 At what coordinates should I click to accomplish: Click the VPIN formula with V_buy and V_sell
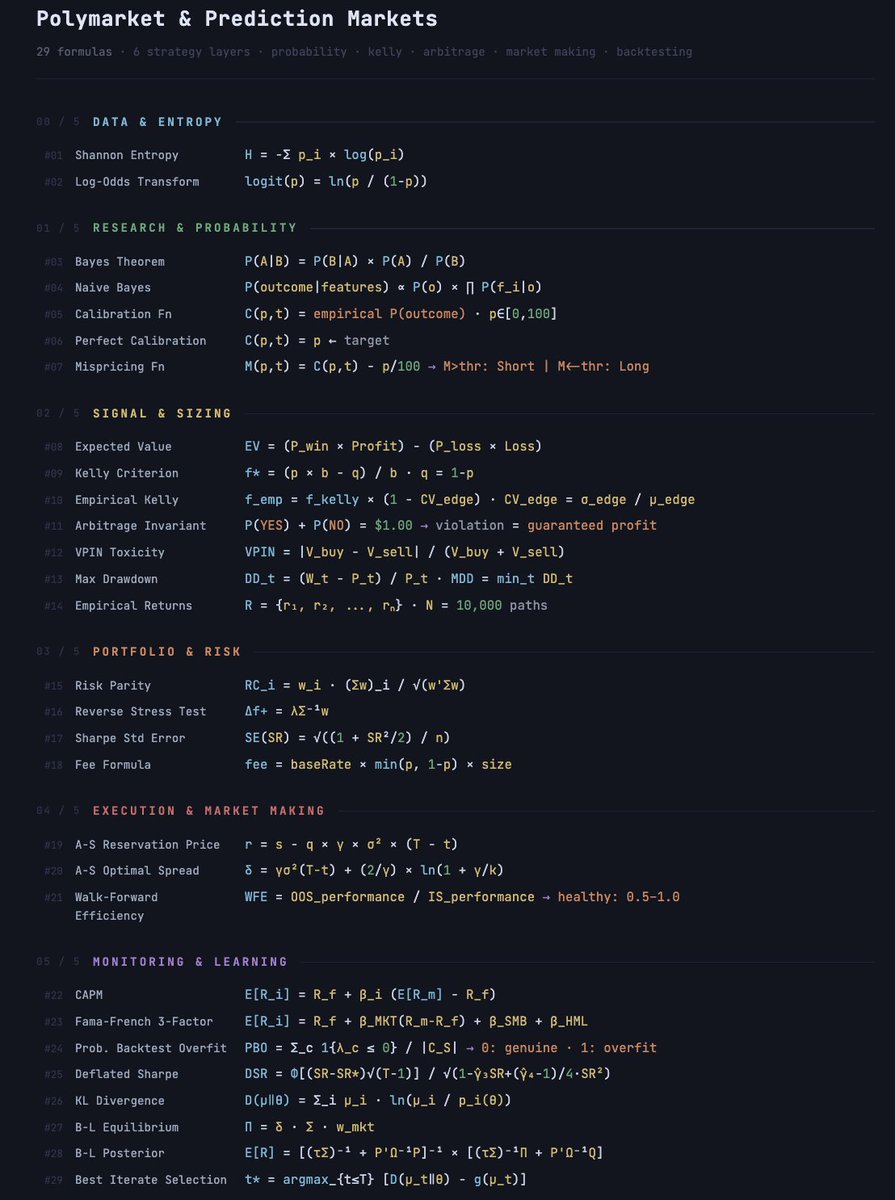pos(404,552)
